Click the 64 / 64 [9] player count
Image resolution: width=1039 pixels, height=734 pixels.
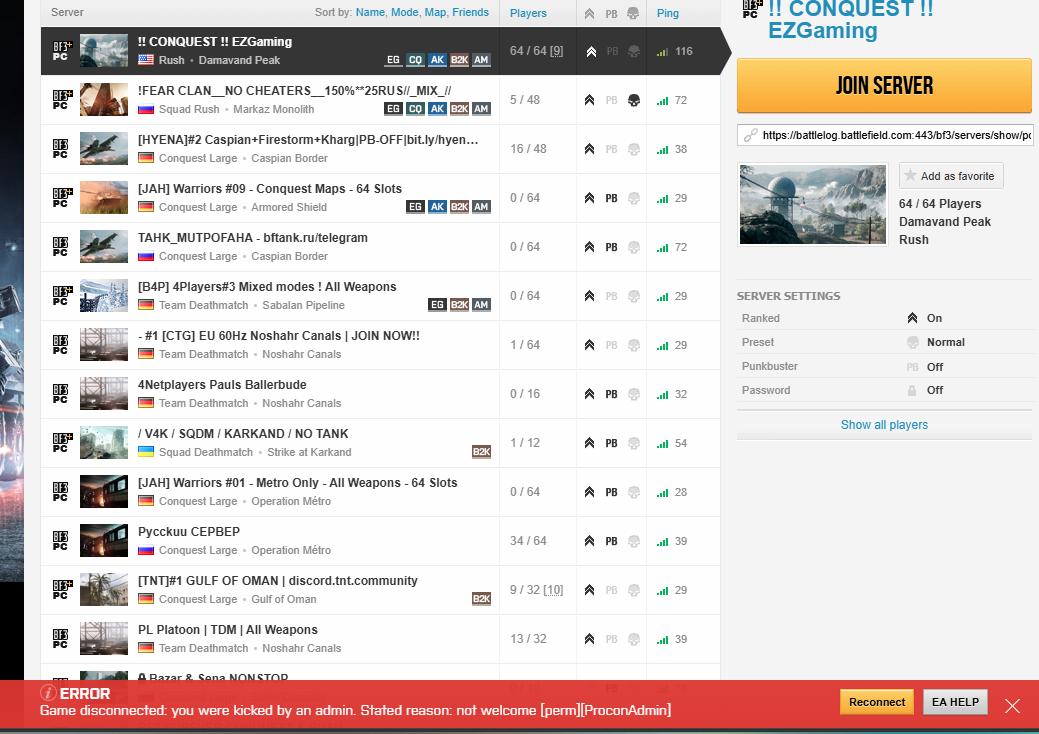(536, 51)
